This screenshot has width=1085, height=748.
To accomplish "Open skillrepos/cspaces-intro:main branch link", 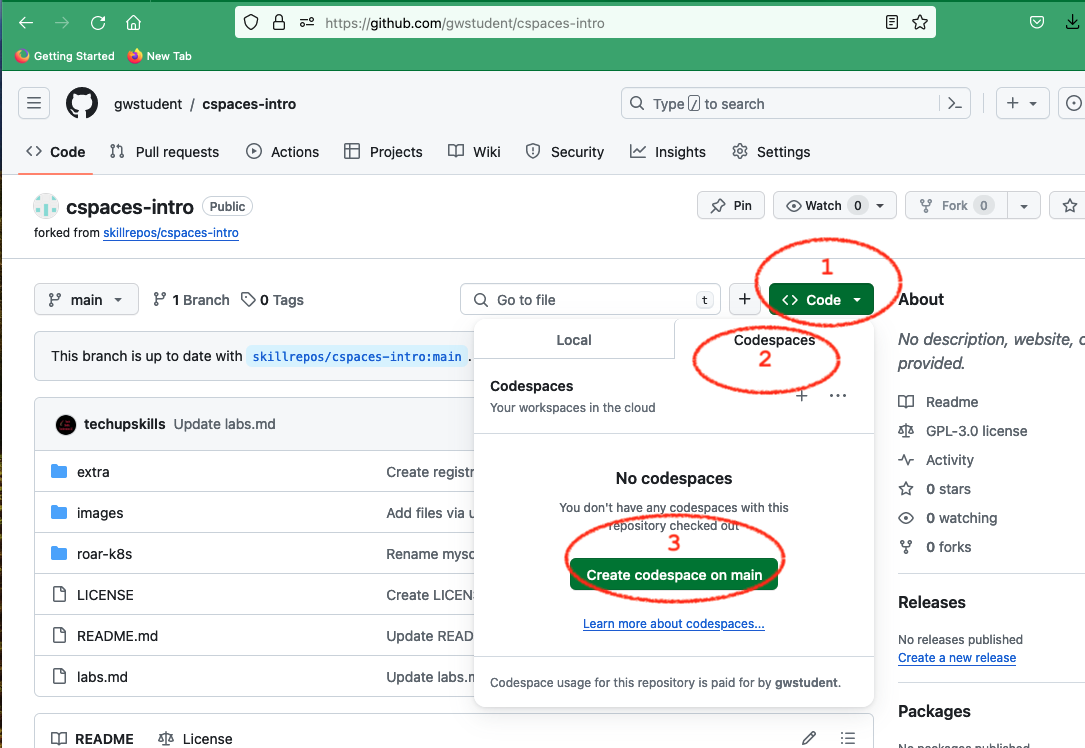I will click(x=356, y=356).
